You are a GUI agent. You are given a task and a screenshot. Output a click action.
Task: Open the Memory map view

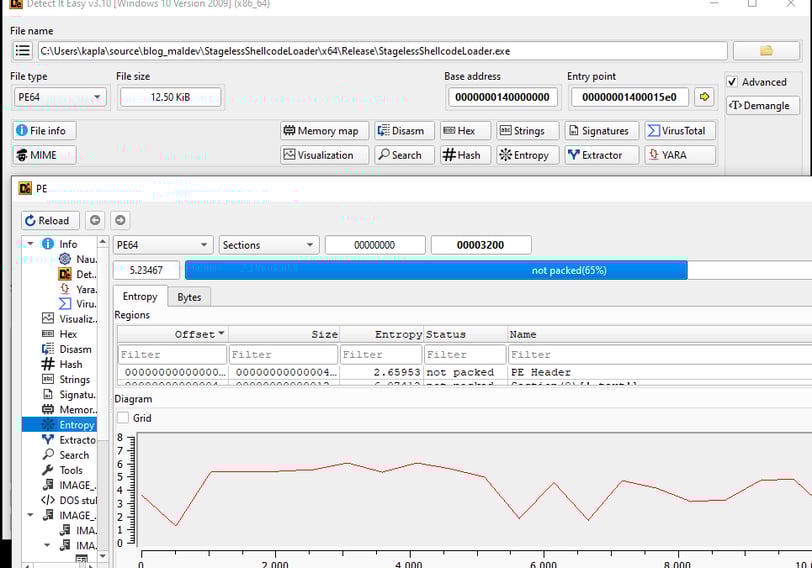tap(325, 130)
